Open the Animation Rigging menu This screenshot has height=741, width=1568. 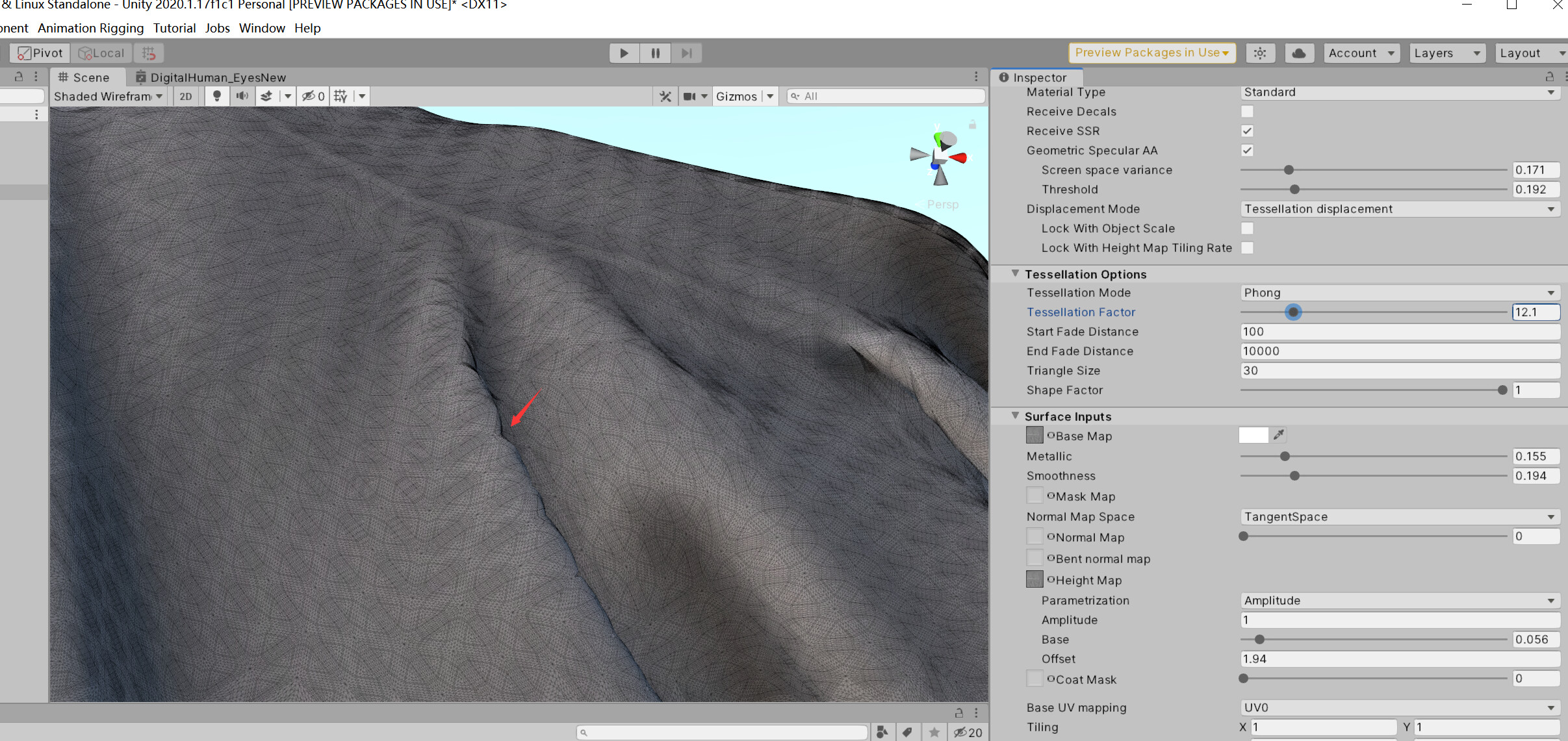pyautogui.click(x=90, y=28)
